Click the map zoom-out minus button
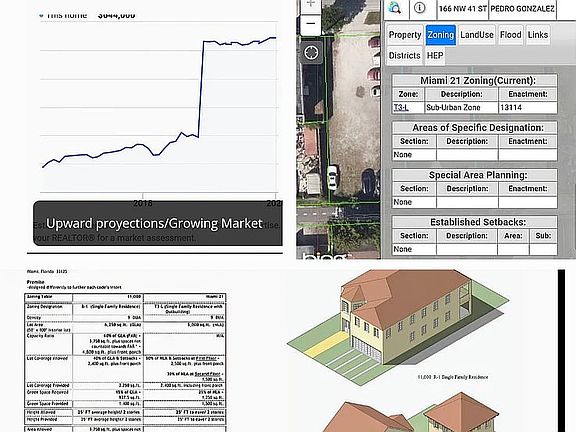The height and width of the screenshot is (432, 576). pos(311,25)
